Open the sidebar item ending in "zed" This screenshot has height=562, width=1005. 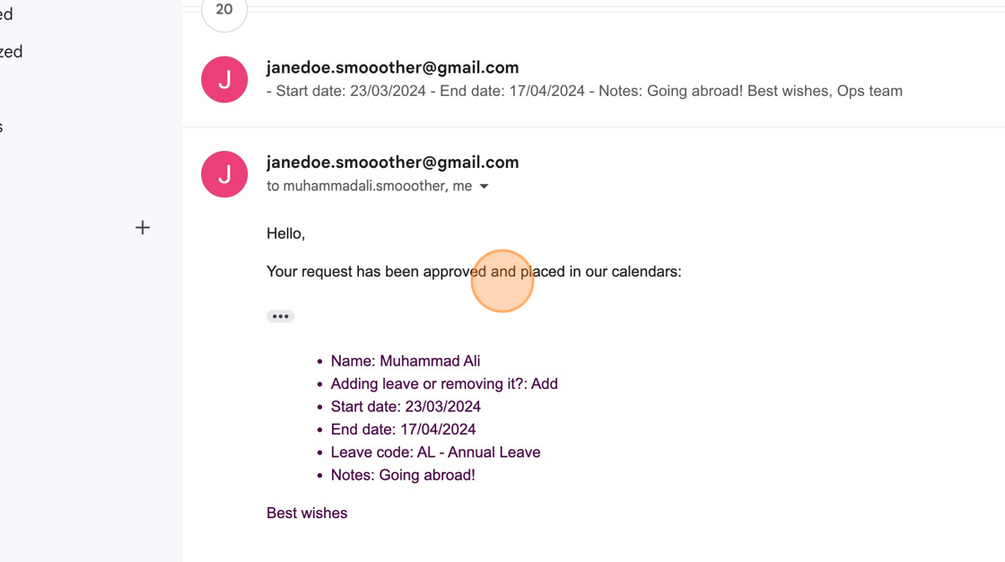tap(11, 52)
